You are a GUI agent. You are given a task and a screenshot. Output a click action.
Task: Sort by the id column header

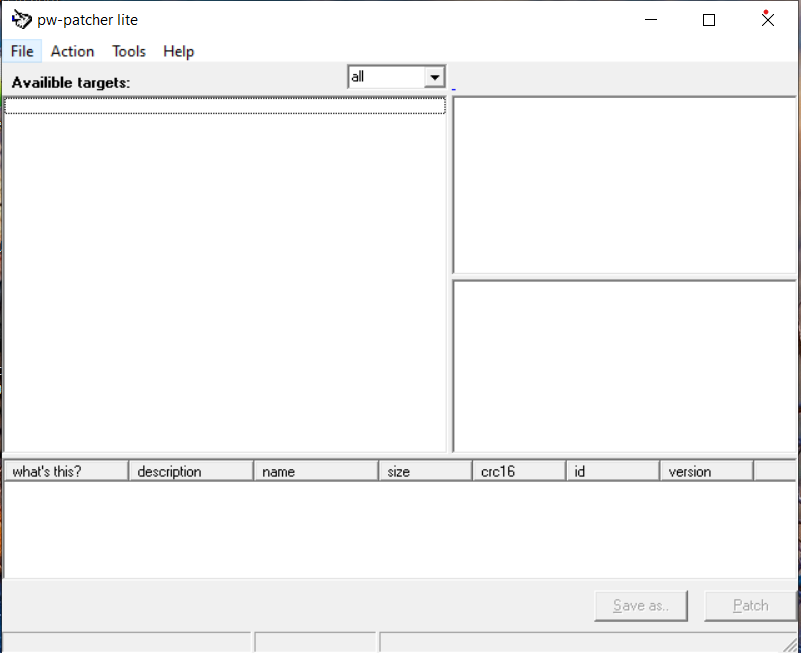coord(610,470)
